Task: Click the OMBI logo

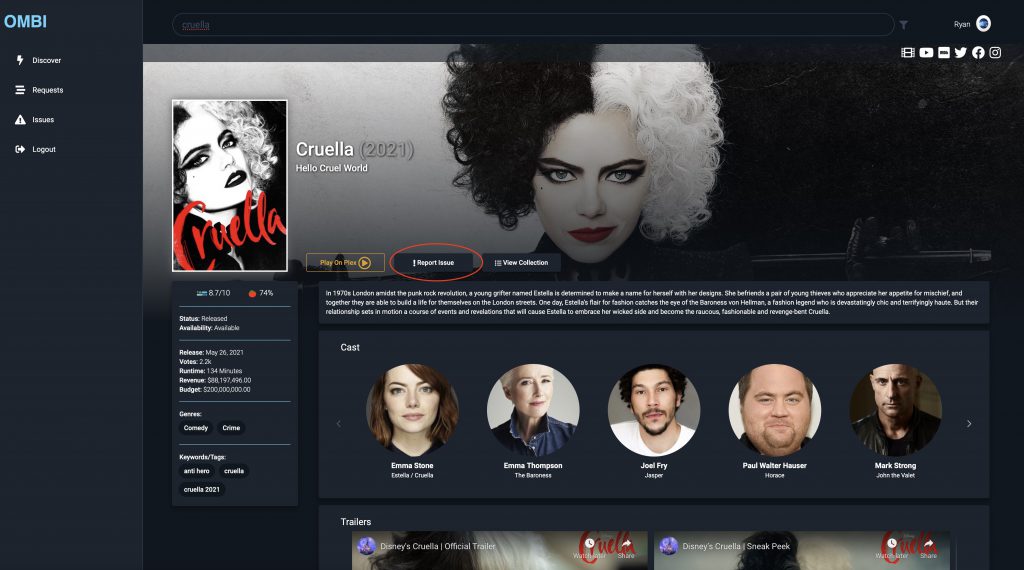Action: click(25, 22)
